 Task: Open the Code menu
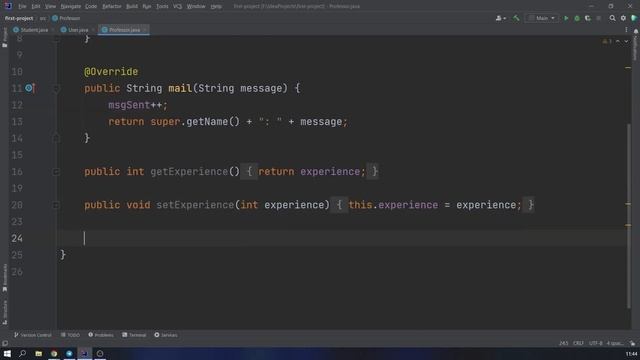91,6
